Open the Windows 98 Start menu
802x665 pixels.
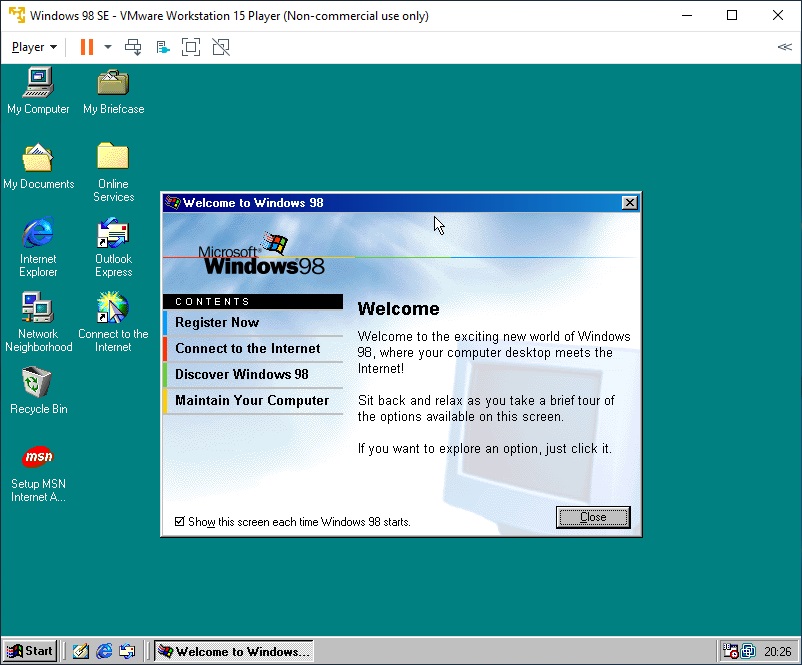pos(30,651)
